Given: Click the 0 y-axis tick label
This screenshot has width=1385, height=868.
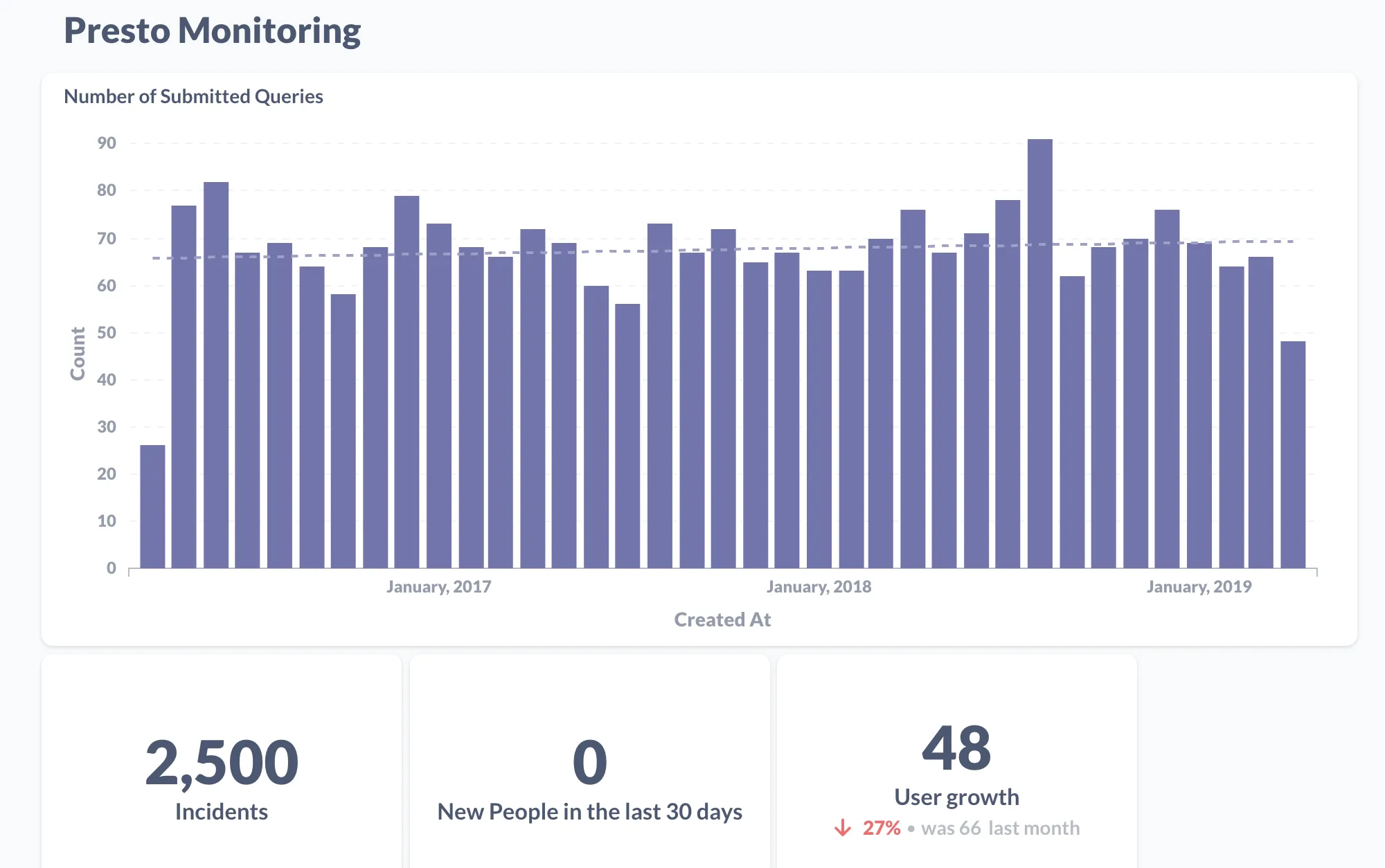Looking at the screenshot, I should [x=111, y=568].
